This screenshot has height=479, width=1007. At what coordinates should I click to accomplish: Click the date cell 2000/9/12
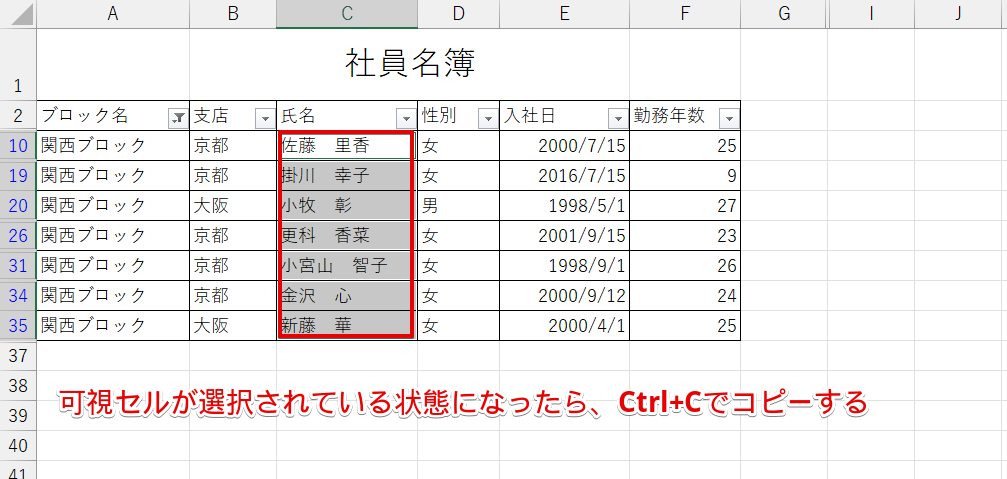(565, 295)
